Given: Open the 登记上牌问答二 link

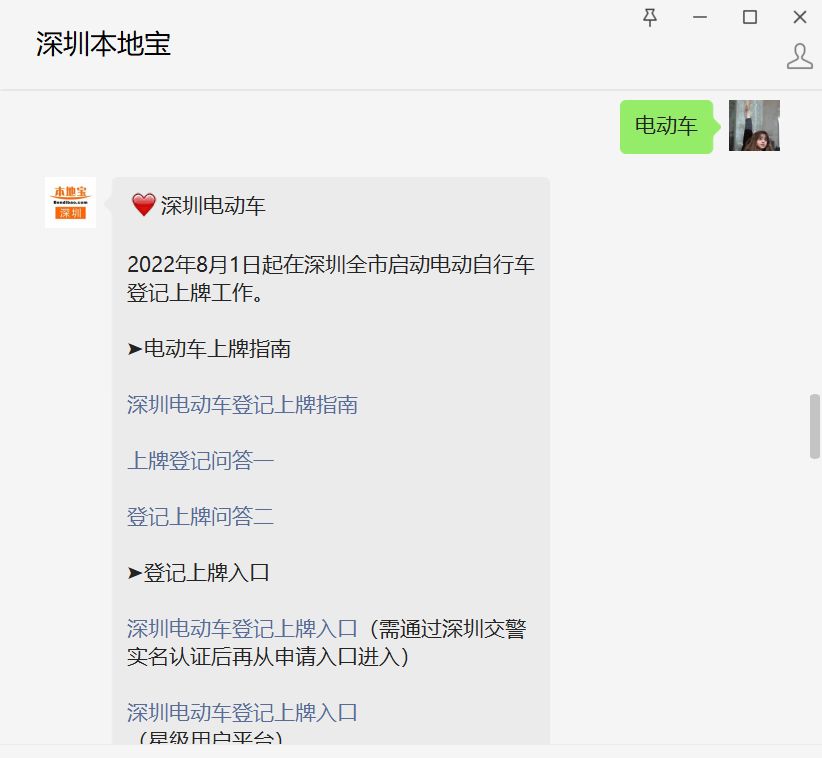Looking at the screenshot, I should click(200, 516).
